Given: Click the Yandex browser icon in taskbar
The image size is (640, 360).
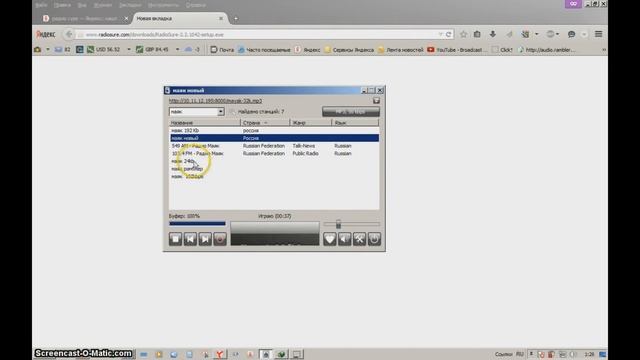Looking at the screenshot, I should click(220, 354).
